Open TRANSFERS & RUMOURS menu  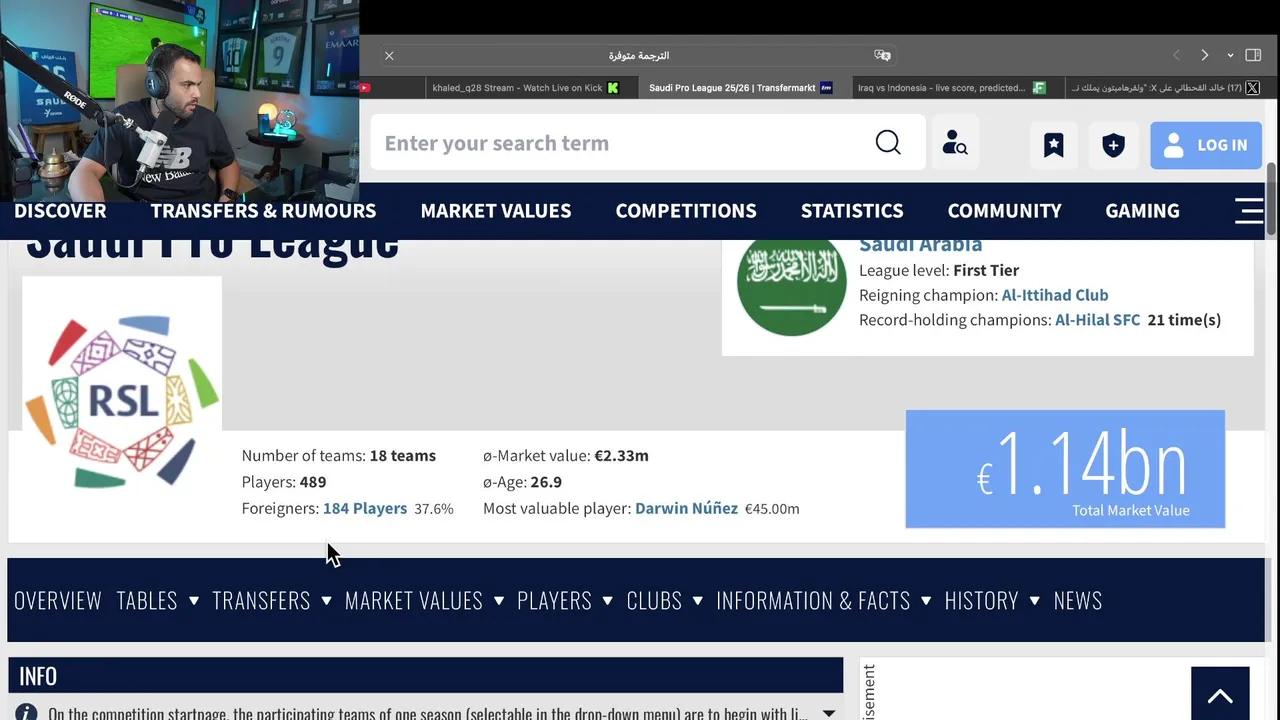(x=263, y=211)
